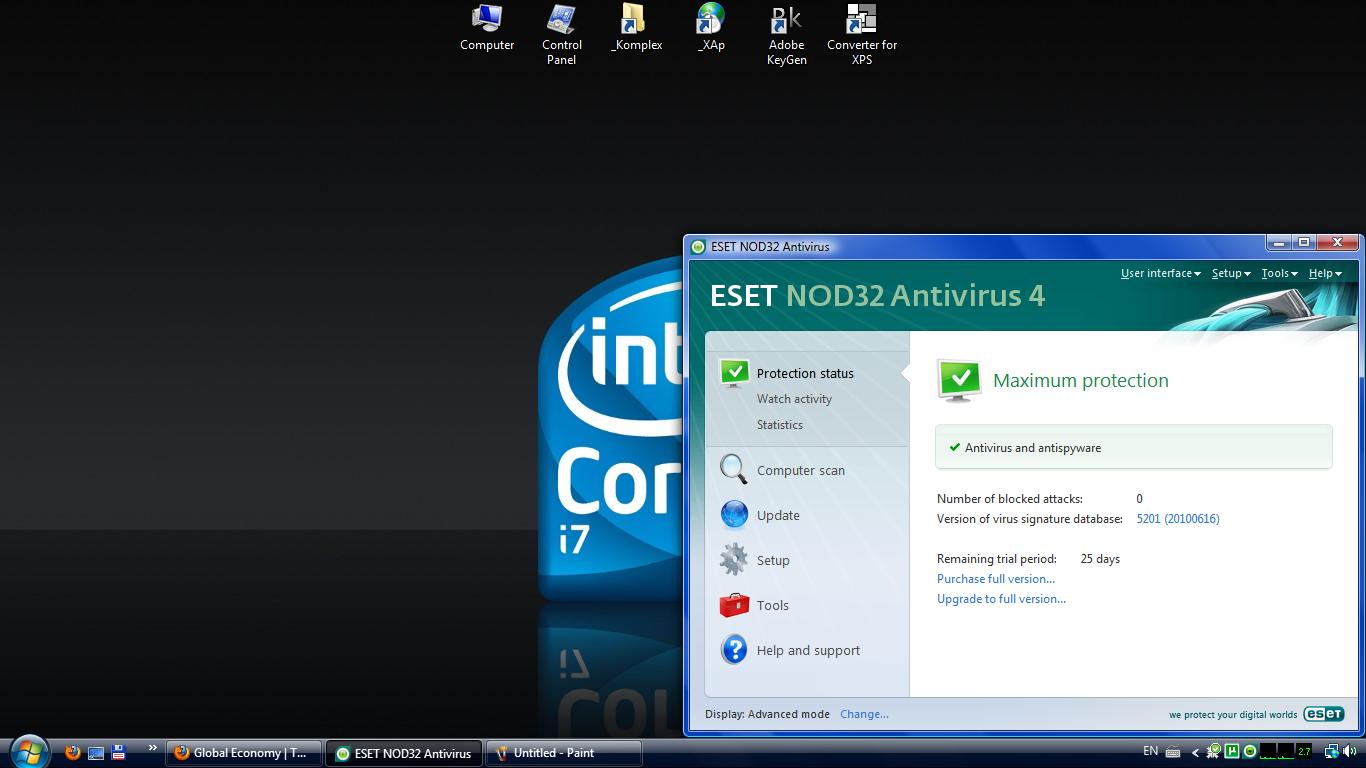Maximize the ESET NOD32 Antivirus window
The height and width of the screenshot is (768, 1366).
tap(1303, 243)
